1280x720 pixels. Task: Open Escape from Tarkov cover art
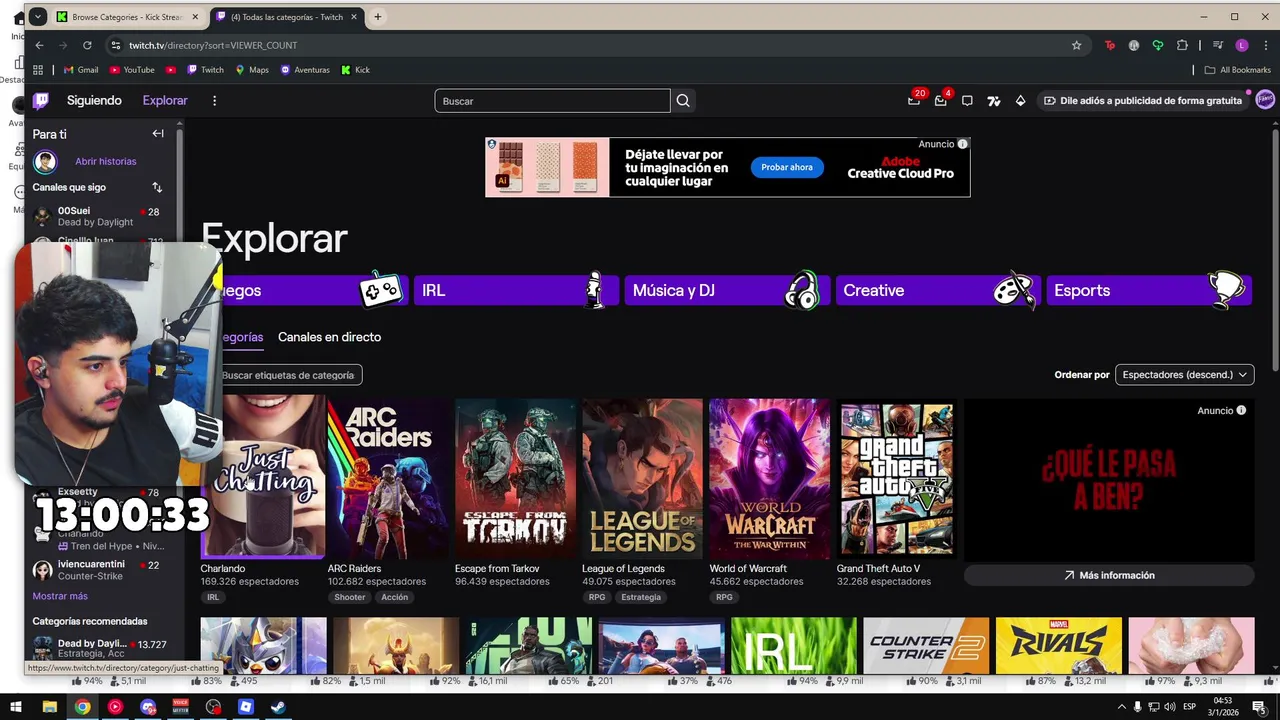pyautogui.click(x=515, y=479)
